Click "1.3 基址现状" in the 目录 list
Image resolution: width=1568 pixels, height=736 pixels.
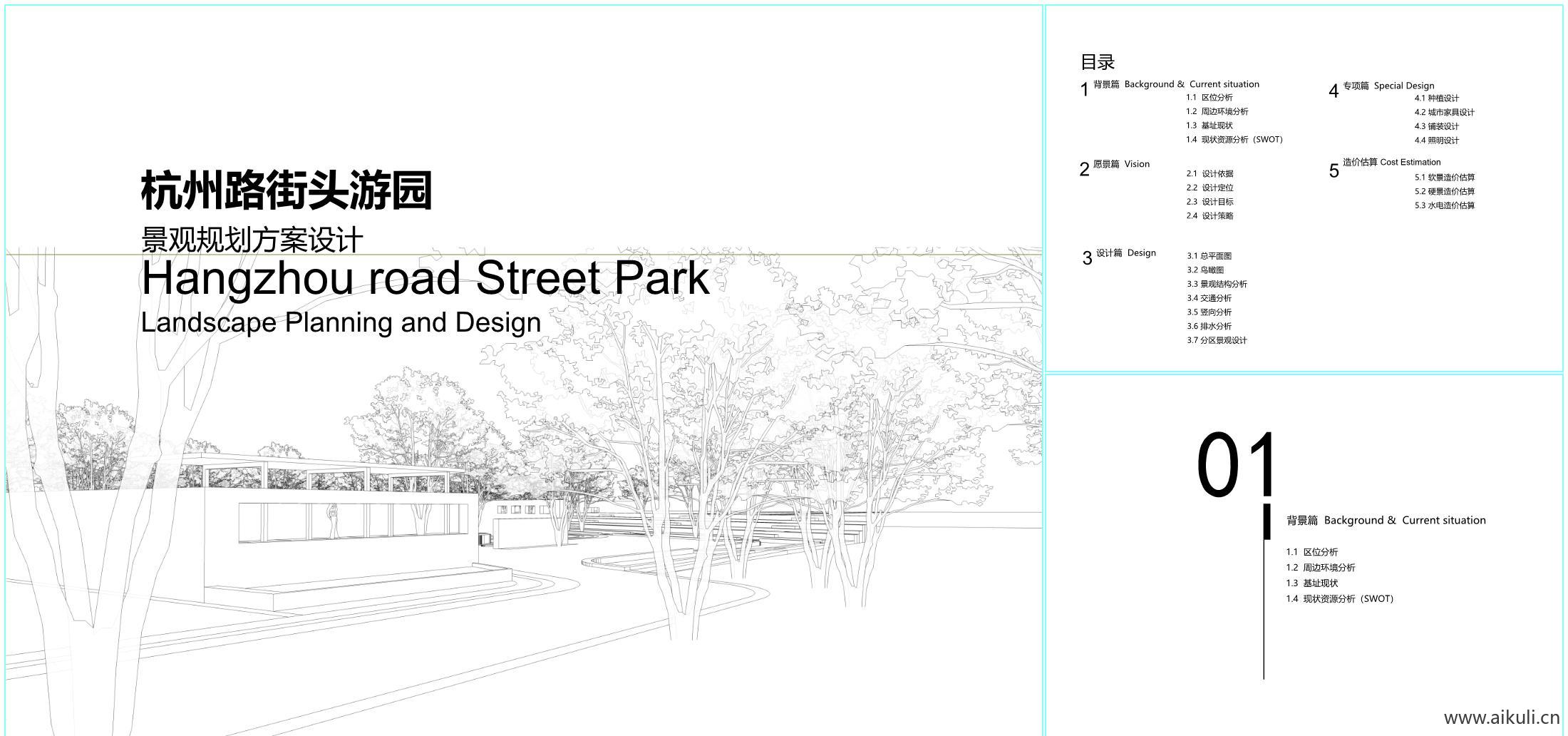pos(1209,126)
